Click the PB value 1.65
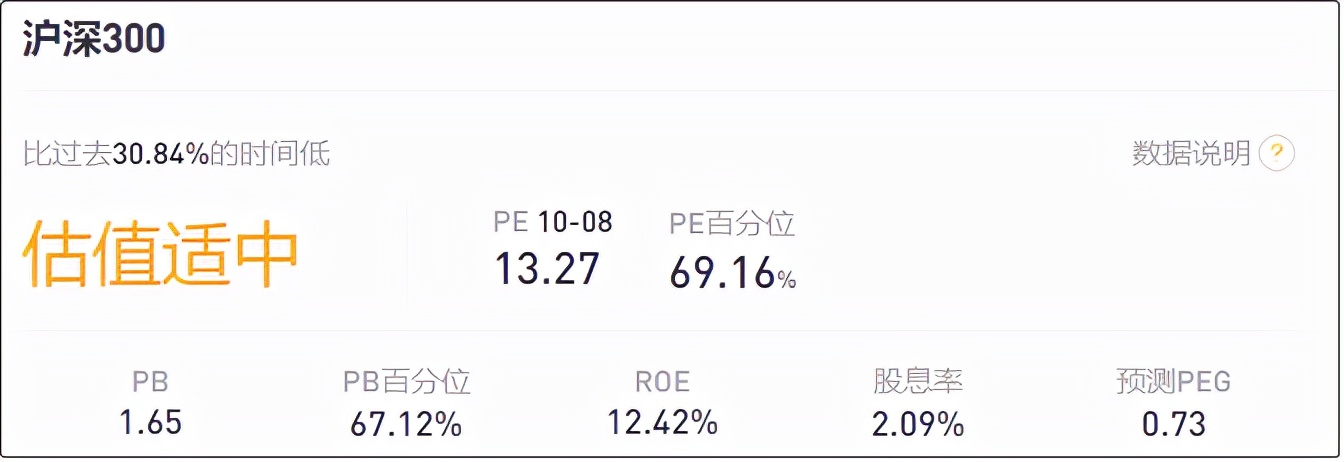The height and width of the screenshot is (462, 1344). (151, 422)
